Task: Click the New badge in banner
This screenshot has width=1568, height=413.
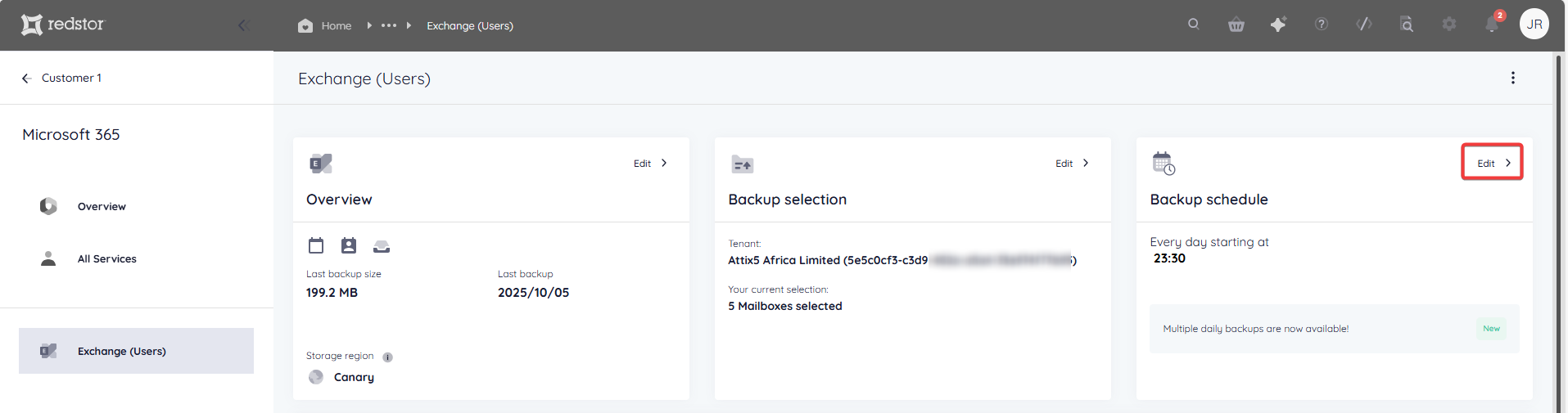Action: tap(1491, 329)
